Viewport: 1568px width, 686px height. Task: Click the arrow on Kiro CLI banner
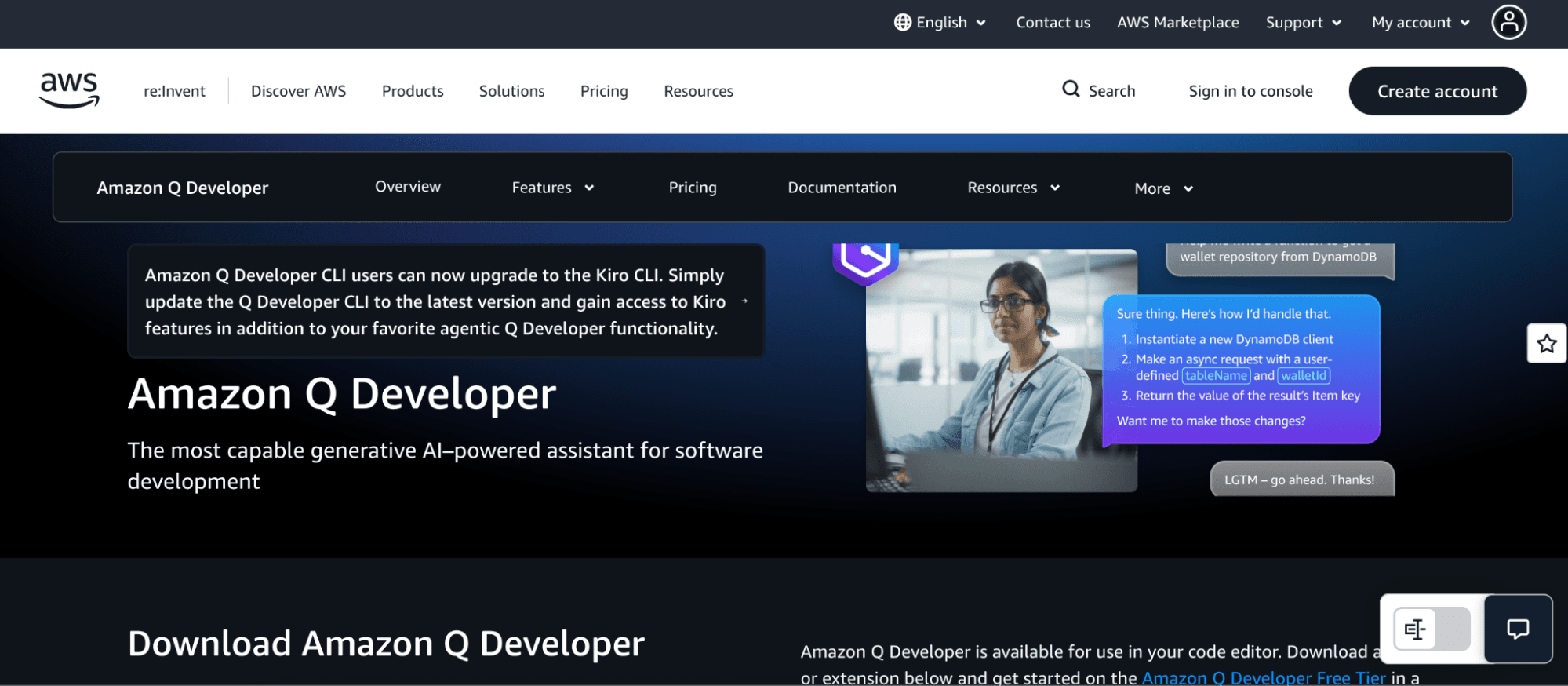click(x=744, y=301)
